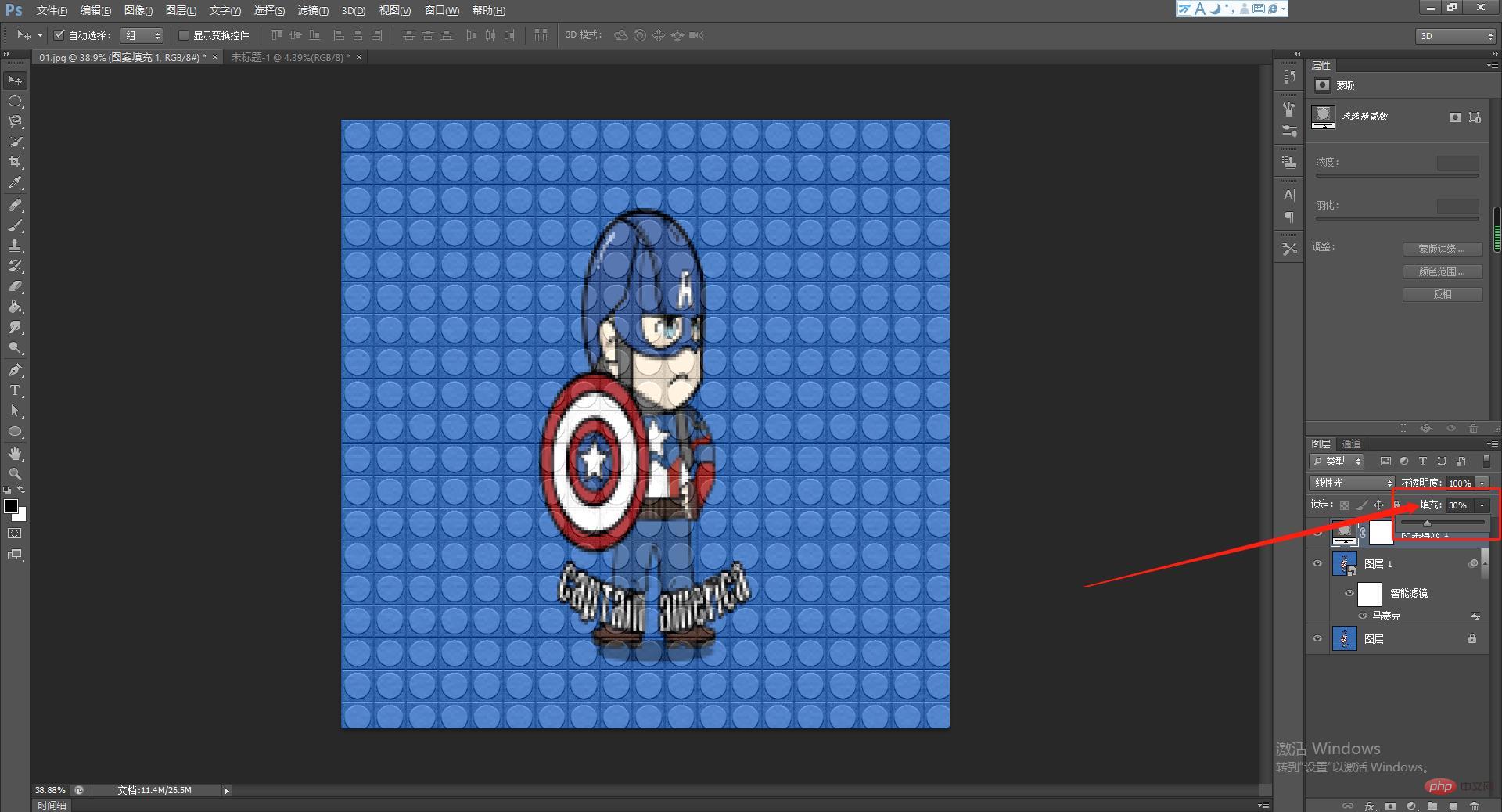This screenshot has width=1502, height=812.
Task: Change the screen mode
Action: coord(15,555)
